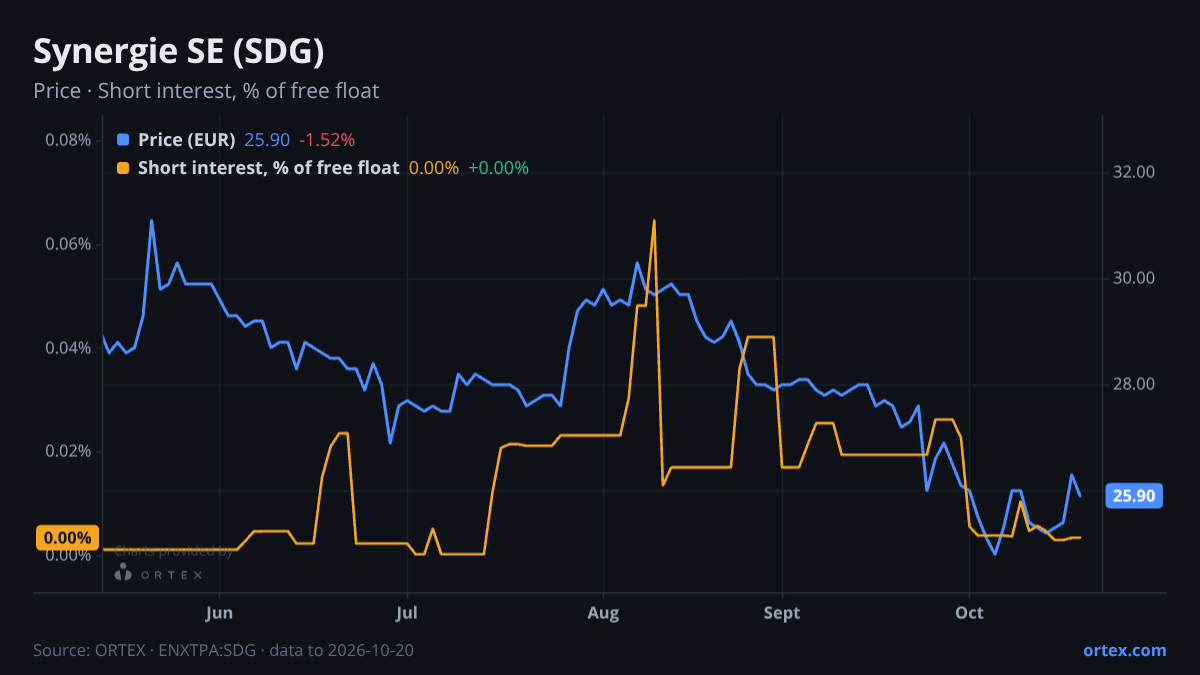The width and height of the screenshot is (1200, 675).
Task: Click the 25.90 price value in legend
Action: click(x=267, y=140)
